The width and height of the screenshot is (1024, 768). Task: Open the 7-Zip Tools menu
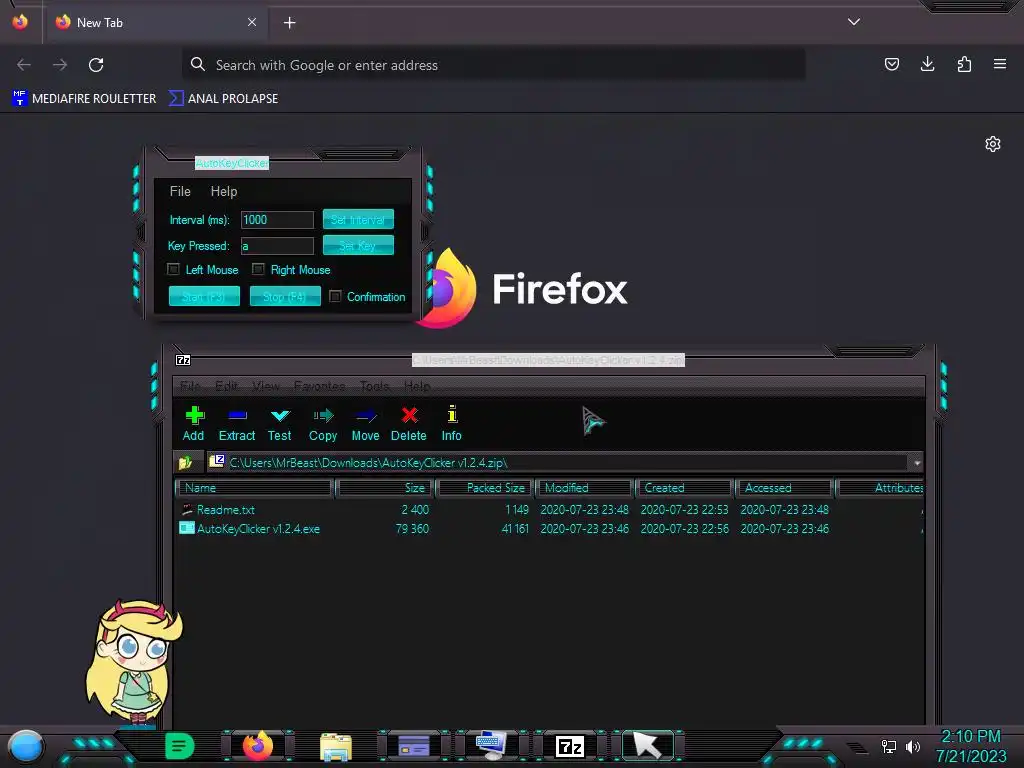(x=375, y=386)
